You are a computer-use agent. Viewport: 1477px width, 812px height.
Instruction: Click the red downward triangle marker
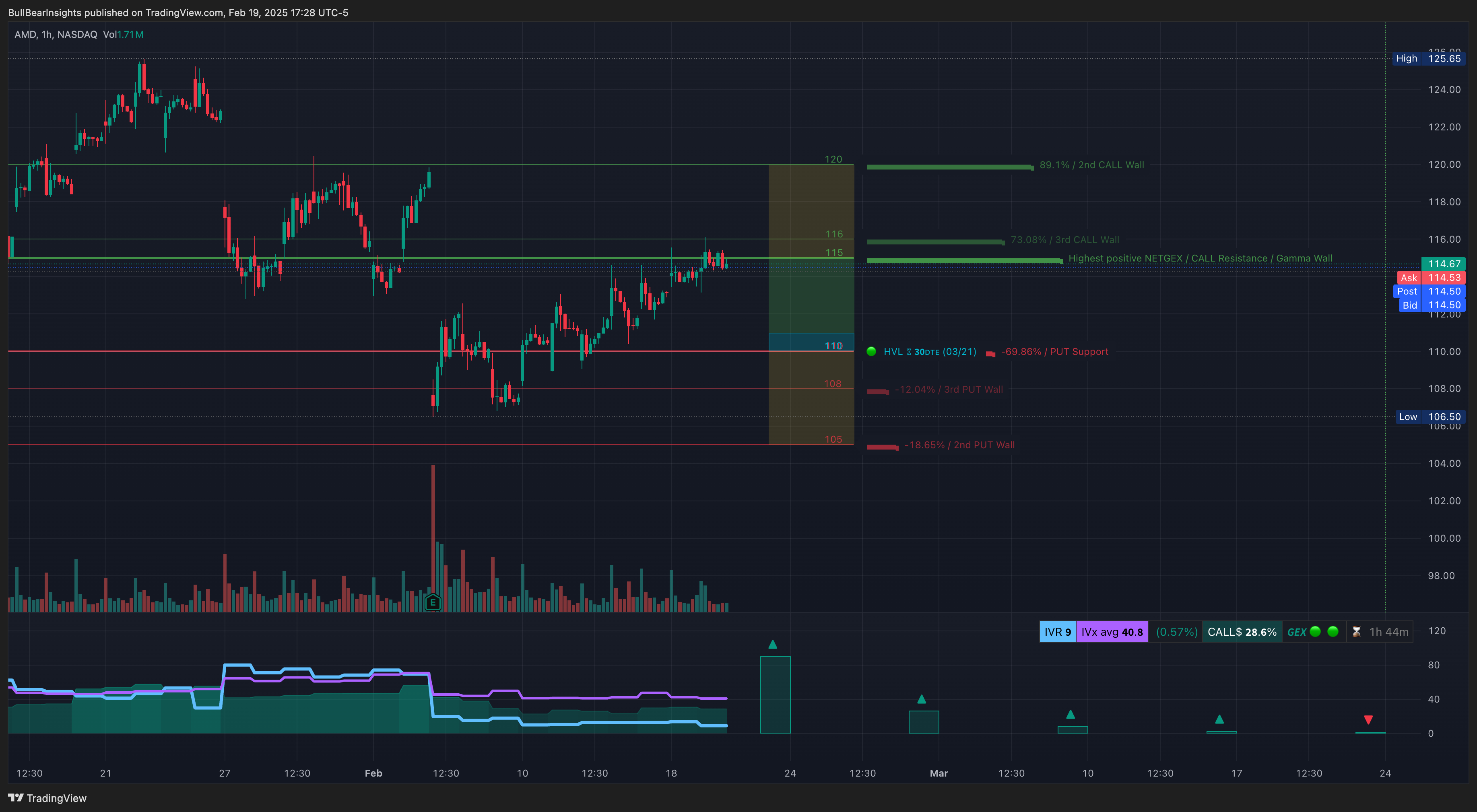click(1368, 720)
